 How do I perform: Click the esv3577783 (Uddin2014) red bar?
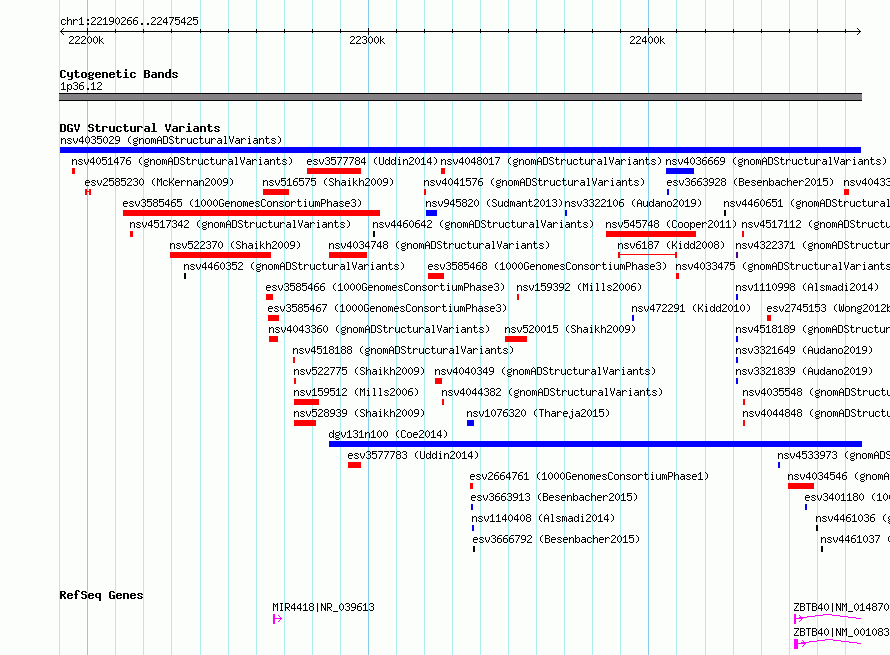click(354, 465)
